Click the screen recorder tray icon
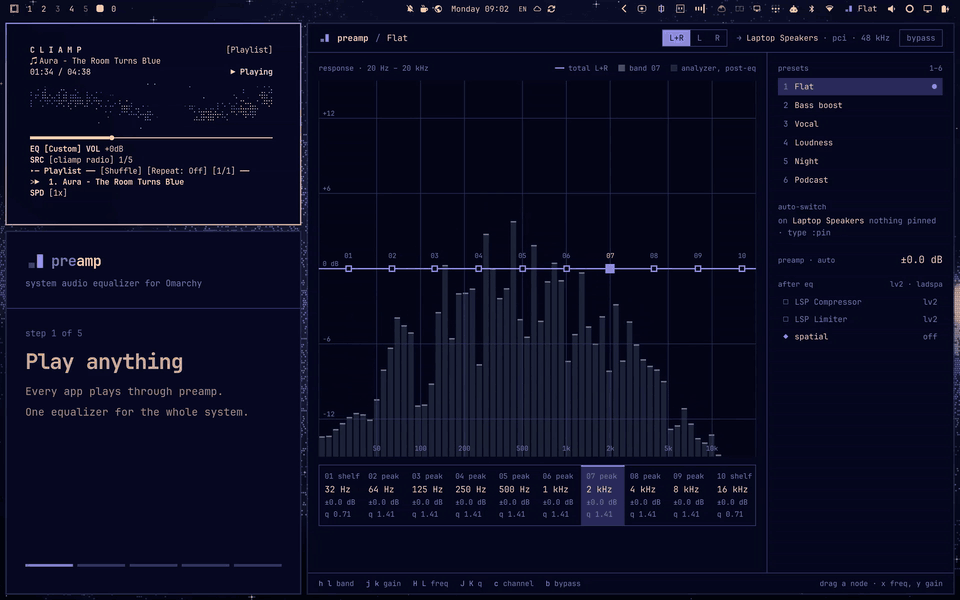The height and width of the screenshot is (600, 960). (642, 9)
